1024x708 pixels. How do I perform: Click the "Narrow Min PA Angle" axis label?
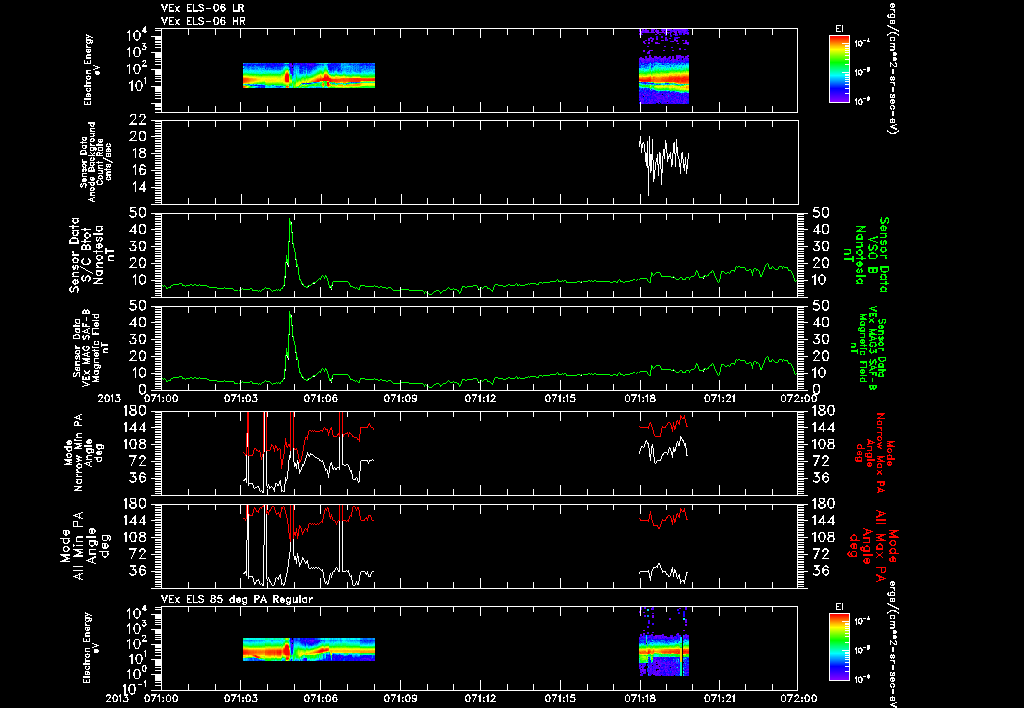pos(82,451)
